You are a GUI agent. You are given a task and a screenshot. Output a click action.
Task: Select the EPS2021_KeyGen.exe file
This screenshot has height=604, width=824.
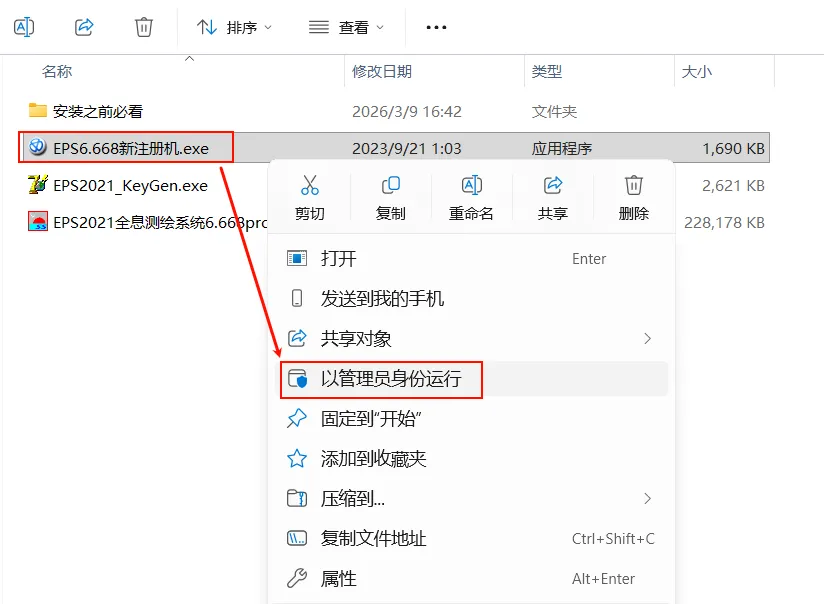tap(130, 186)
